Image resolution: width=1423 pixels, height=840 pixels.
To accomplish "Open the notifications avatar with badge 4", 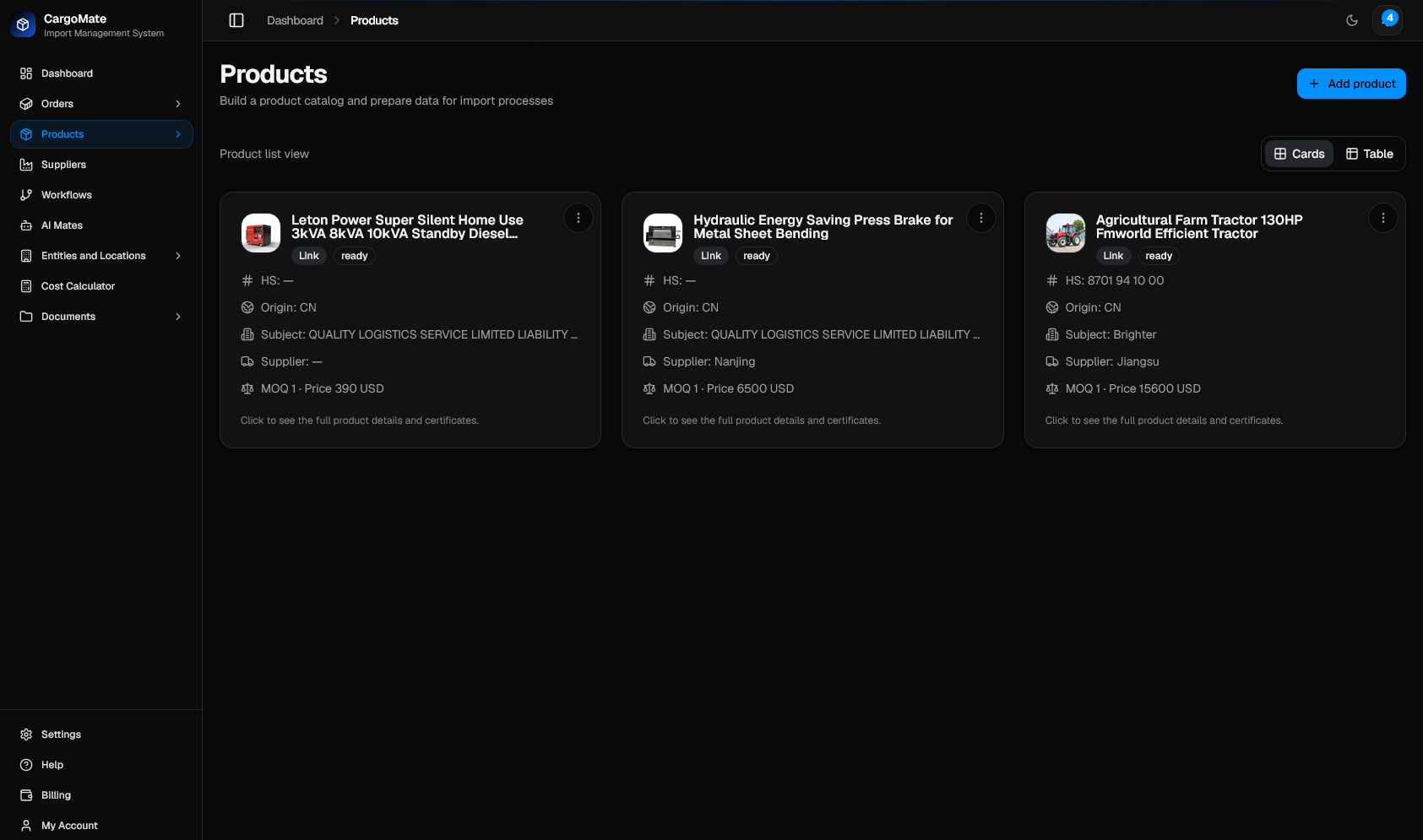I will tap(1388, 19).
